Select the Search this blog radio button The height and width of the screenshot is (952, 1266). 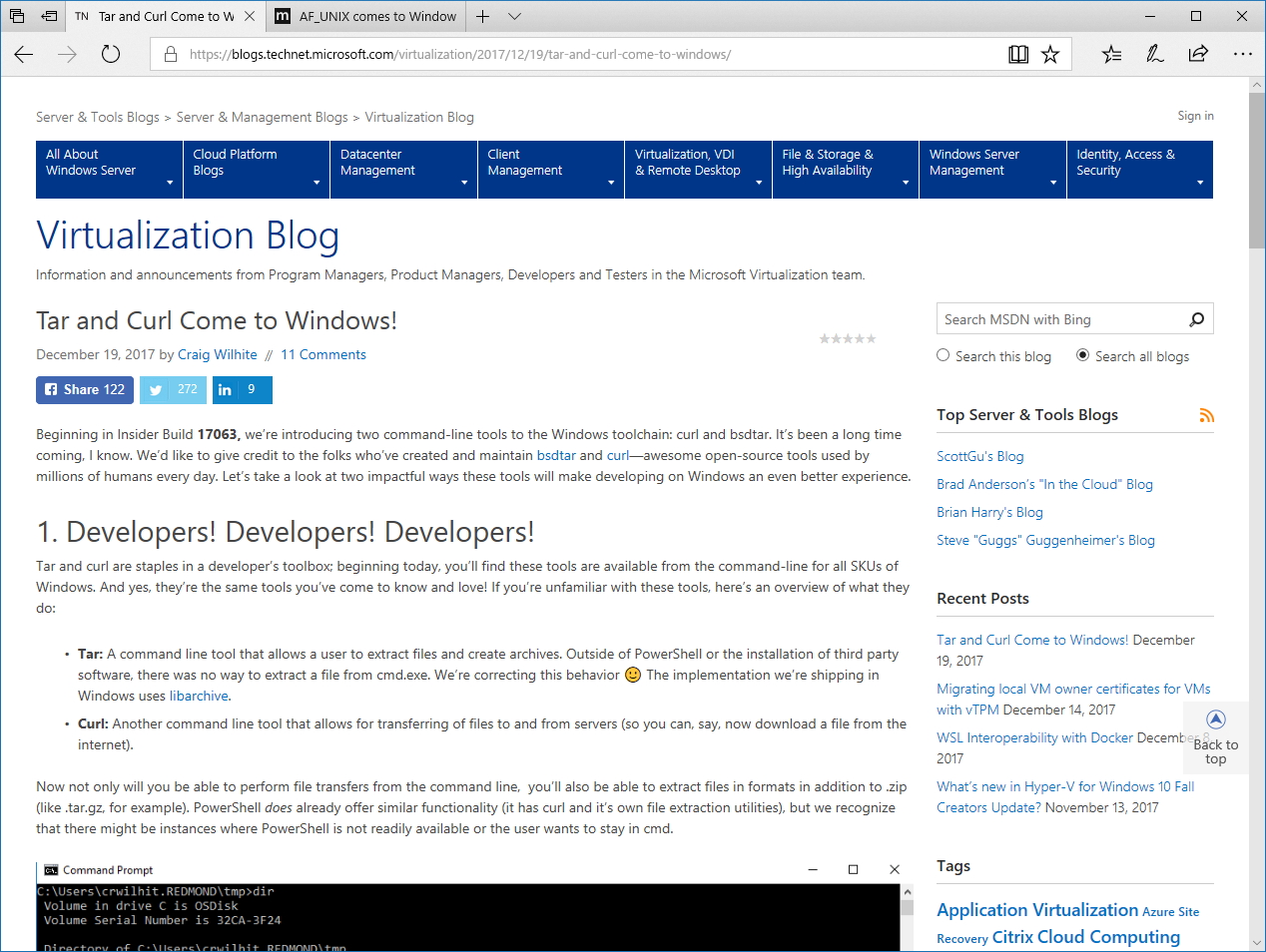943,355
